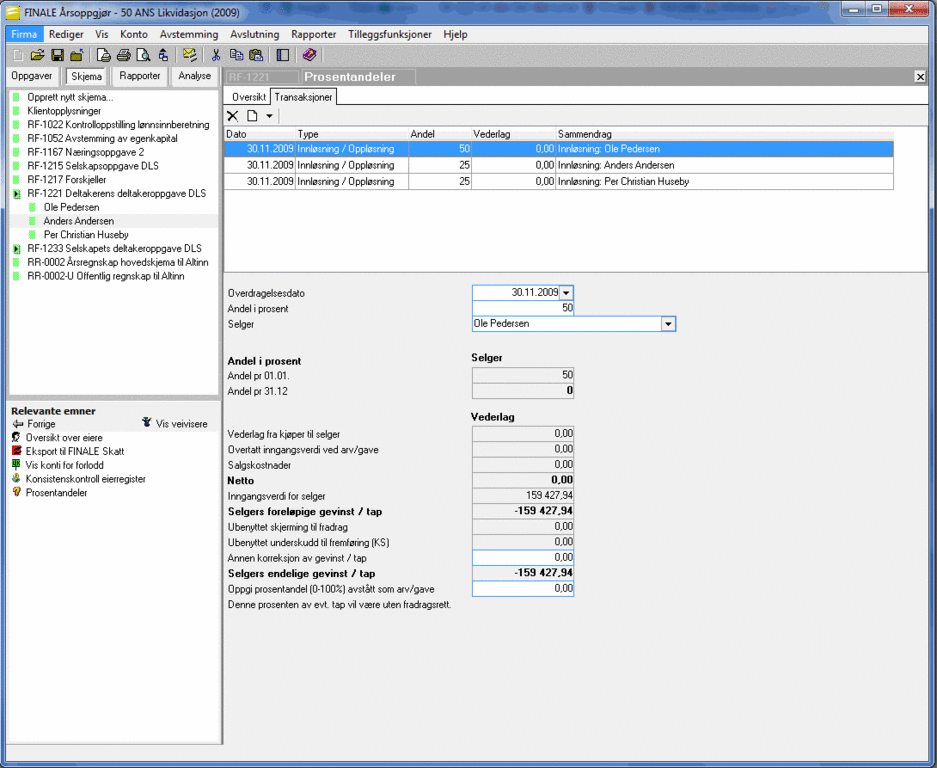Open the Avstemming menu

tap(189, 35)
